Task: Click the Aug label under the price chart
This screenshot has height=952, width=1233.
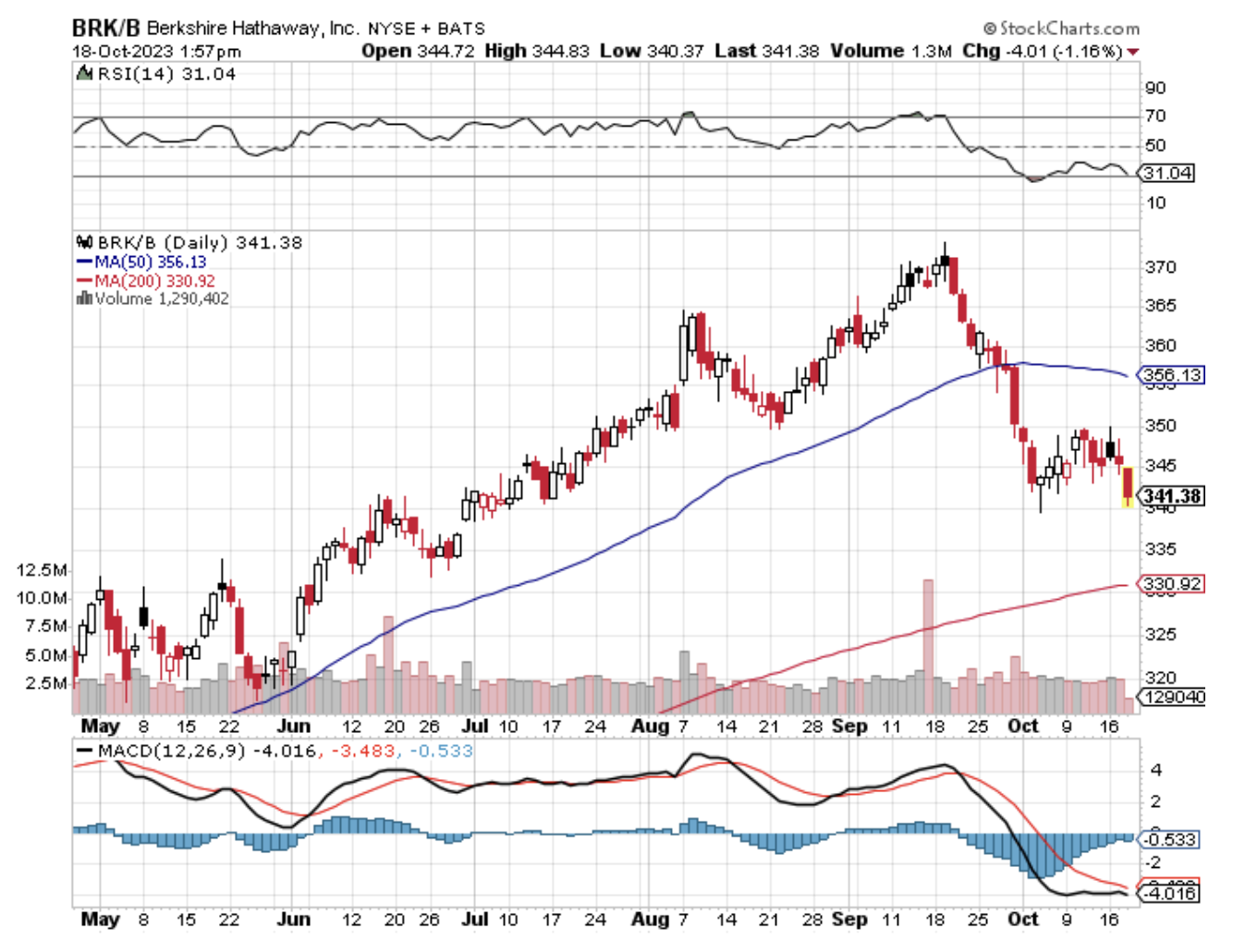Action: (651, 726)
